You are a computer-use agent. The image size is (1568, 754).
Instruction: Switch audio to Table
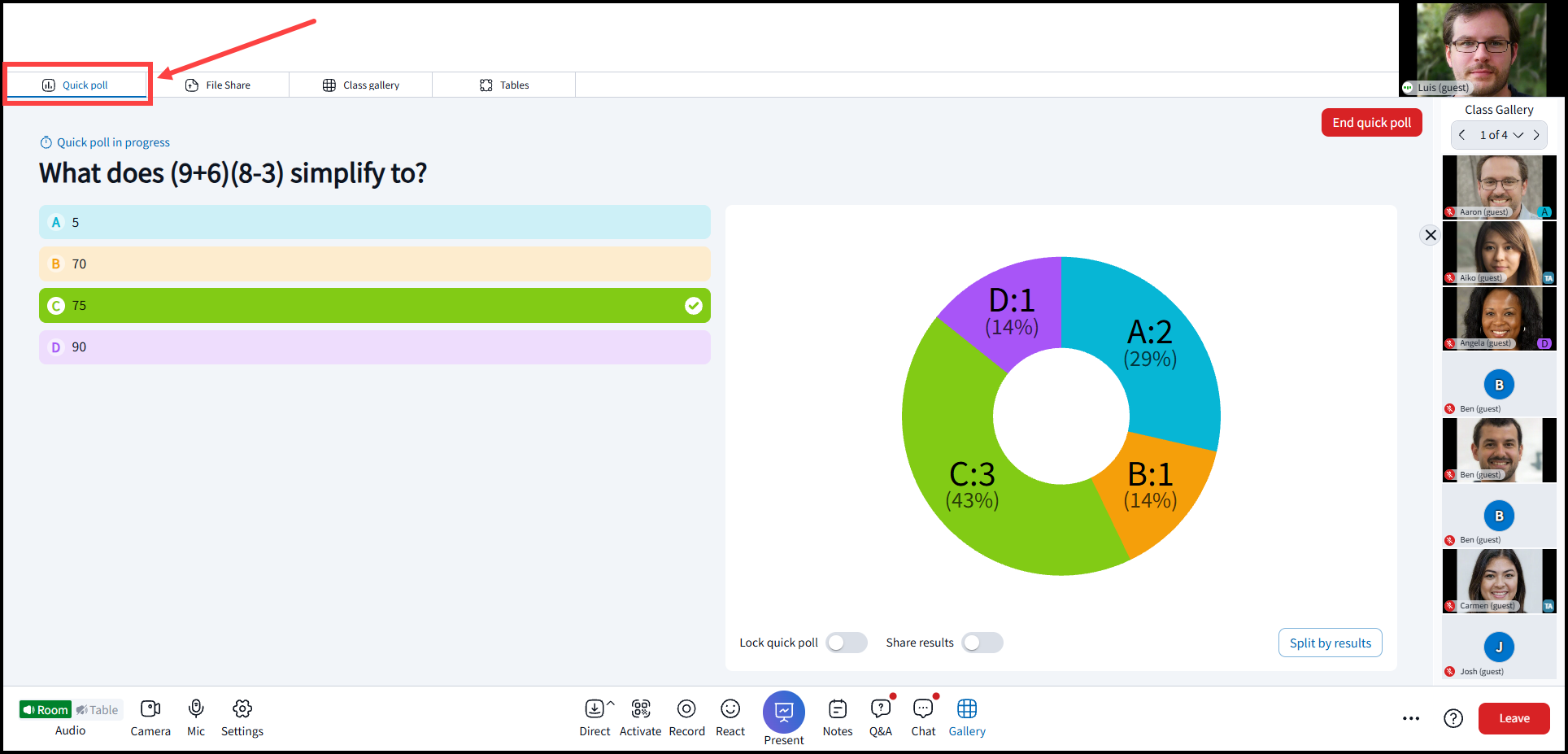(x=98, y=710)
